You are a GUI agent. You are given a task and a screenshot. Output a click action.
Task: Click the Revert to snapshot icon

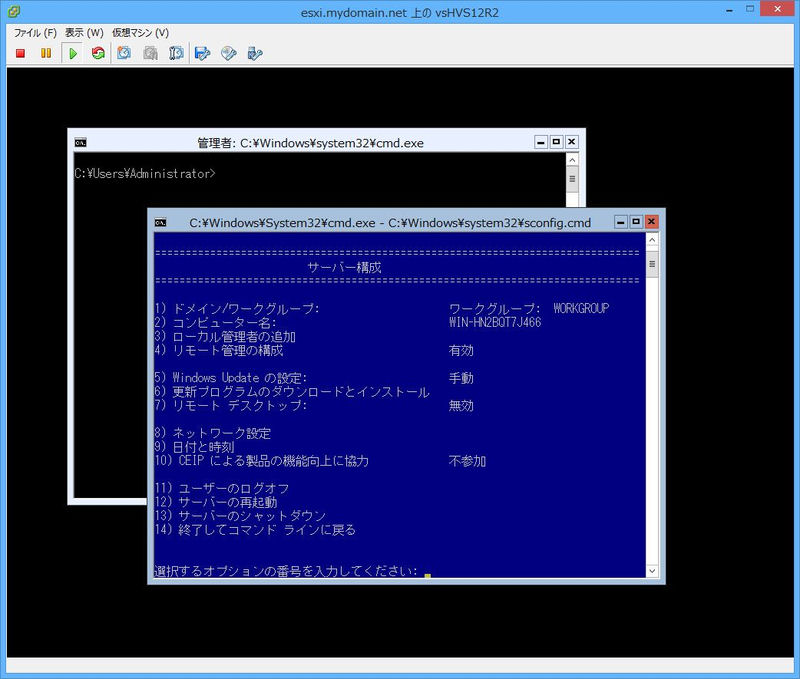(x=150, y=53)
